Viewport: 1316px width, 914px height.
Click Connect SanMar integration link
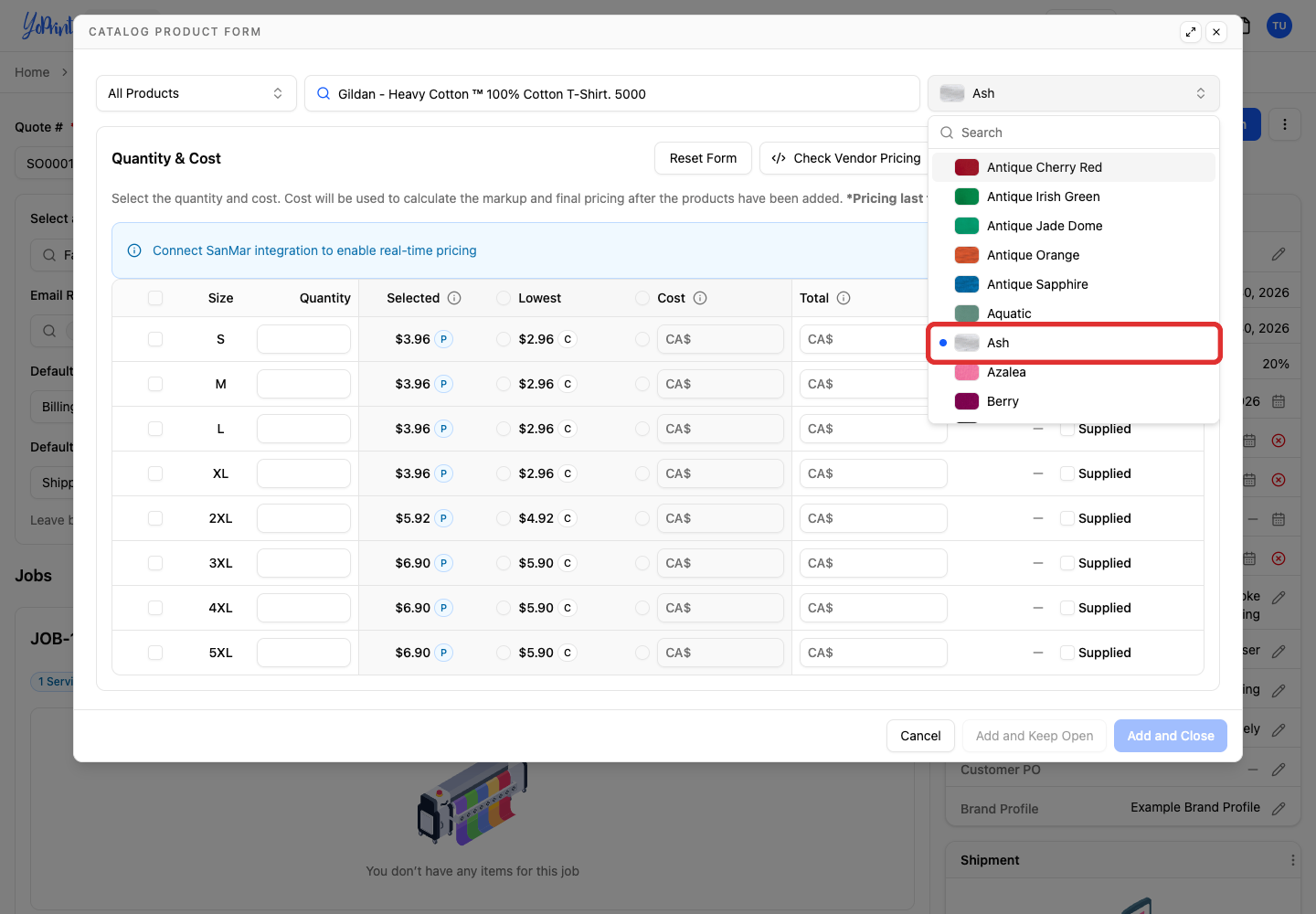(x=314, y=250)
